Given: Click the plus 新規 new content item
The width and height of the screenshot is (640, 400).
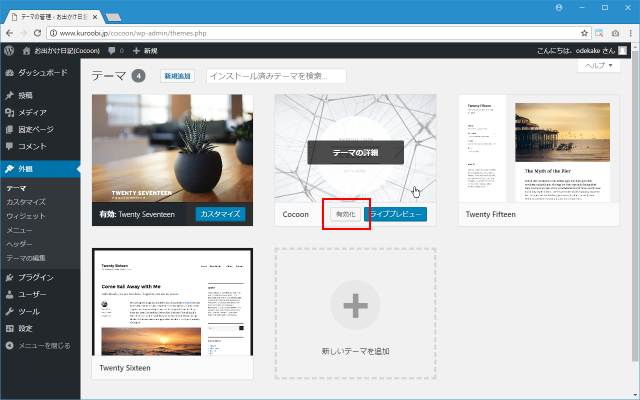Looking at the screenshot, I should click(x=145, y=51).
